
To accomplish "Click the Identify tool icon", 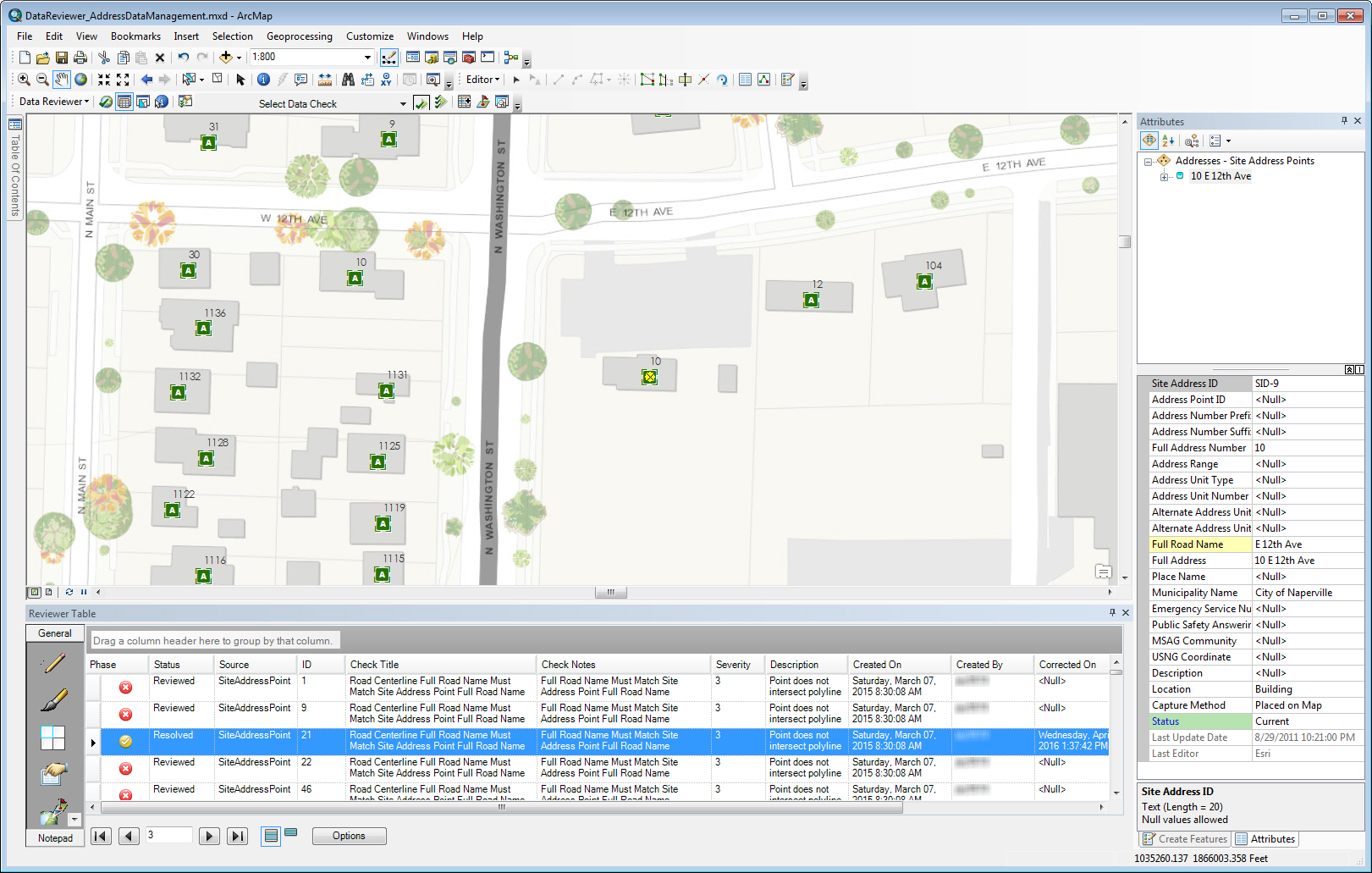I will click(x=263, y=80).
